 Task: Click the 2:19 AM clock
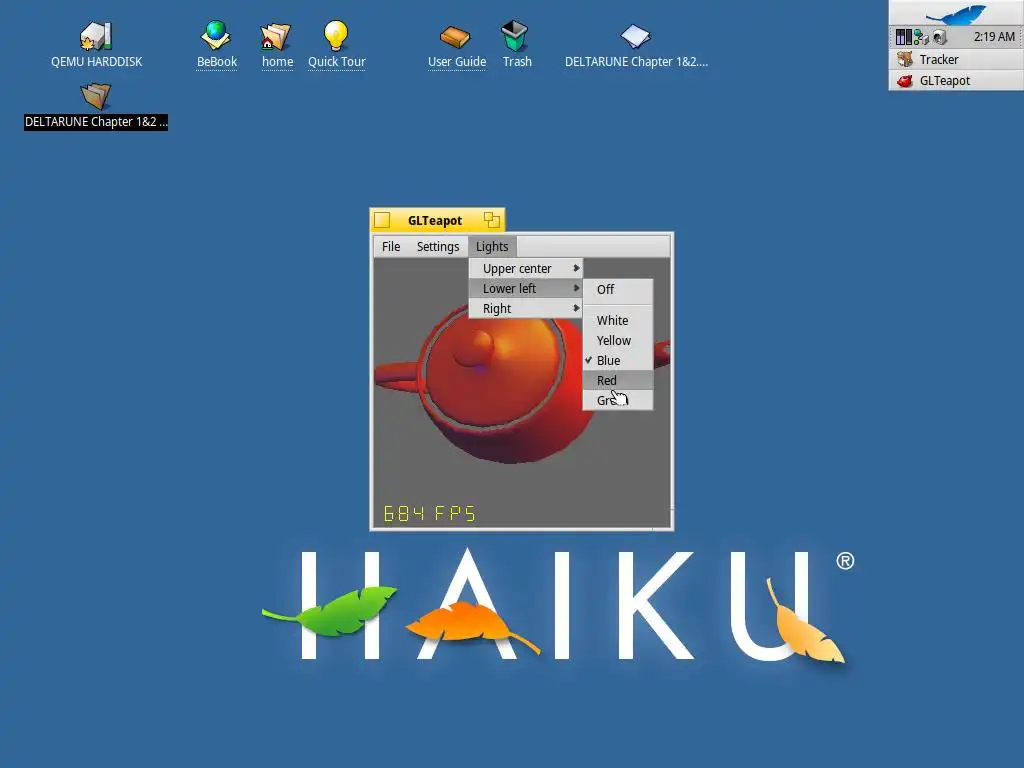994,37
